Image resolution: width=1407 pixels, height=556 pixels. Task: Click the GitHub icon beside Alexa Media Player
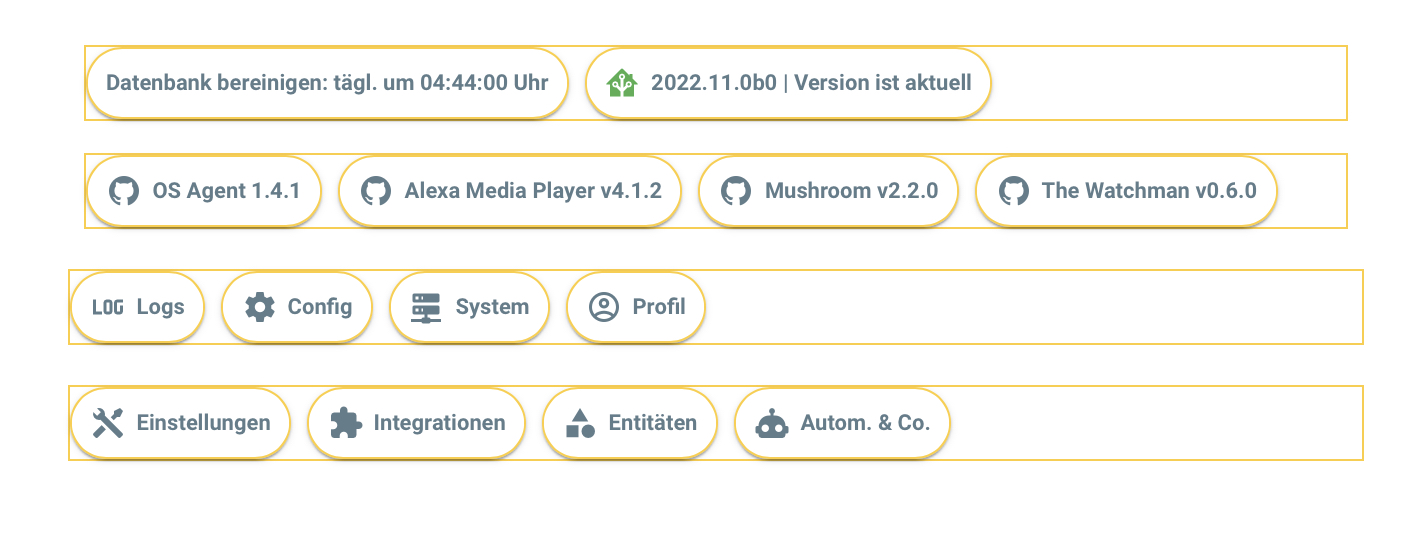point(375,191)
